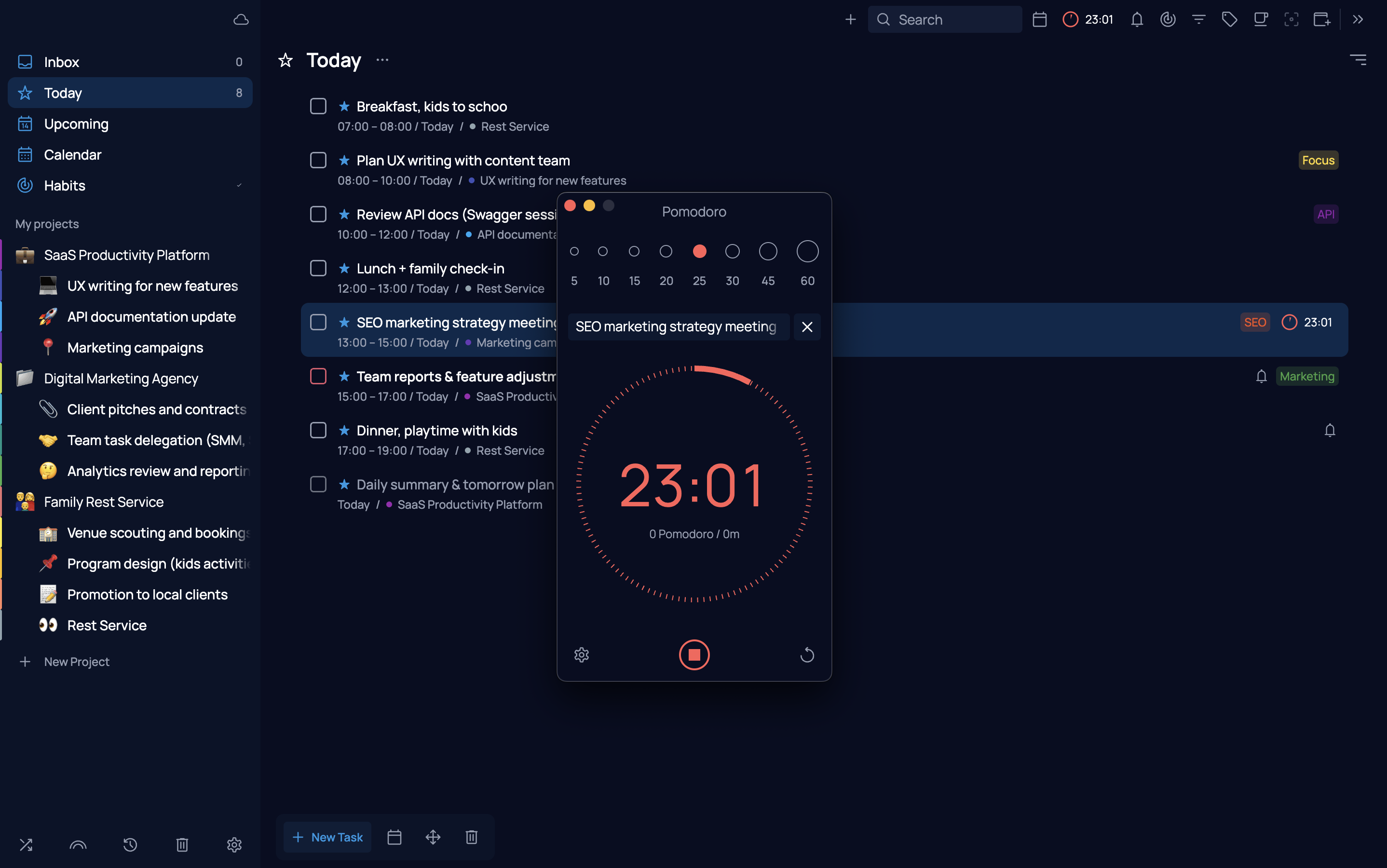Image resolution: width=1387 pixels, height=868 pixels.
Task: Click the New Task button
Action: point(328,837)
